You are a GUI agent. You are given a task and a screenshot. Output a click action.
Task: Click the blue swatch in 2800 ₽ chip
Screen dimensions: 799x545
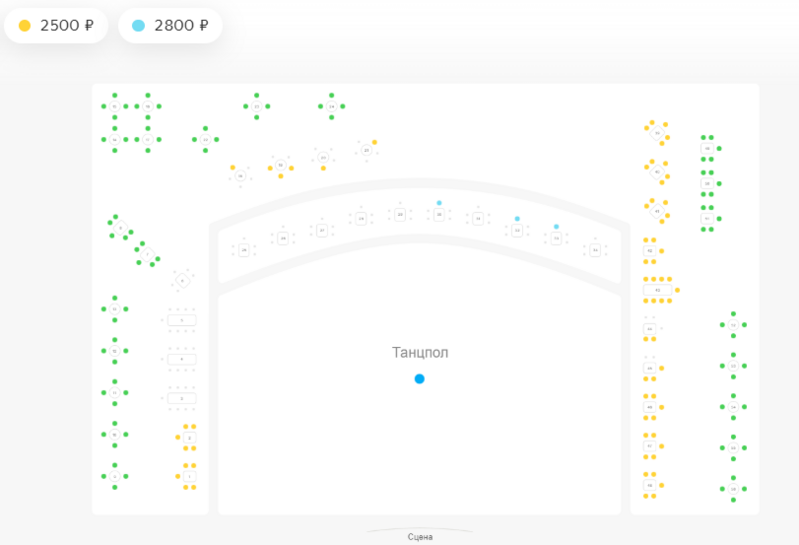[139, 25]
